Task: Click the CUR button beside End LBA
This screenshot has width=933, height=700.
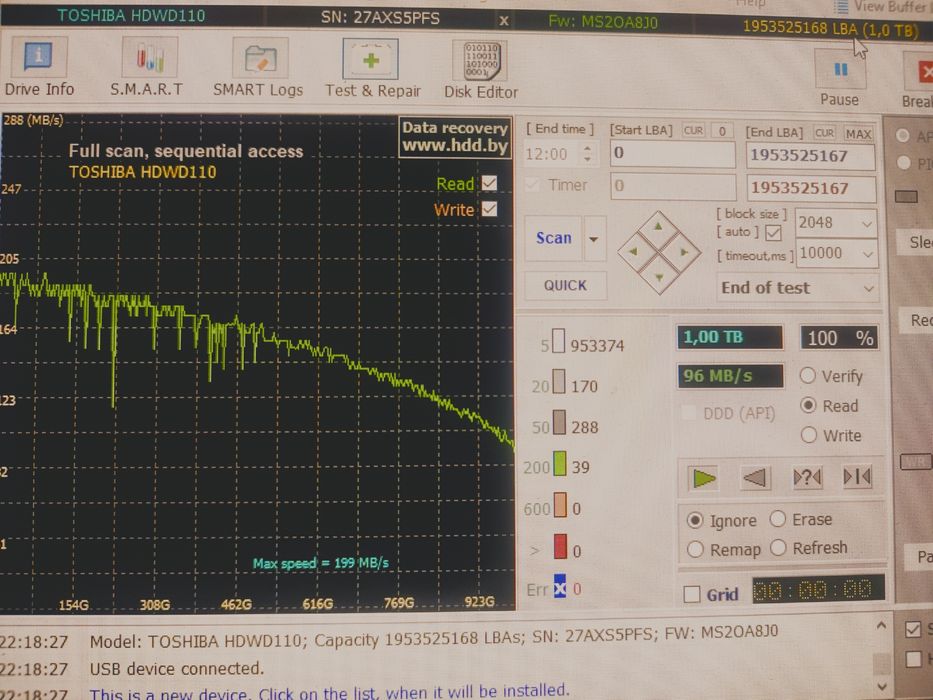Action: [x=824, y=133]
